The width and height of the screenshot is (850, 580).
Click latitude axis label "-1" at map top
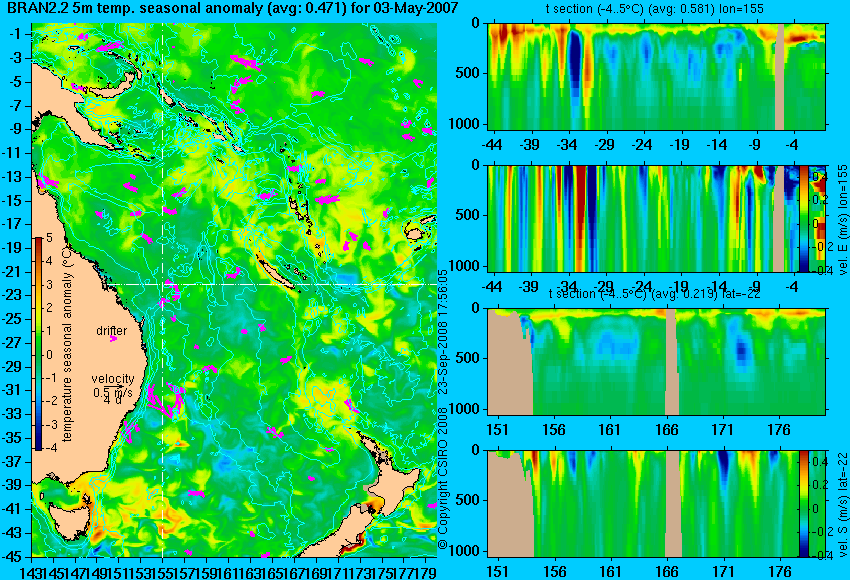click(17, 34)
